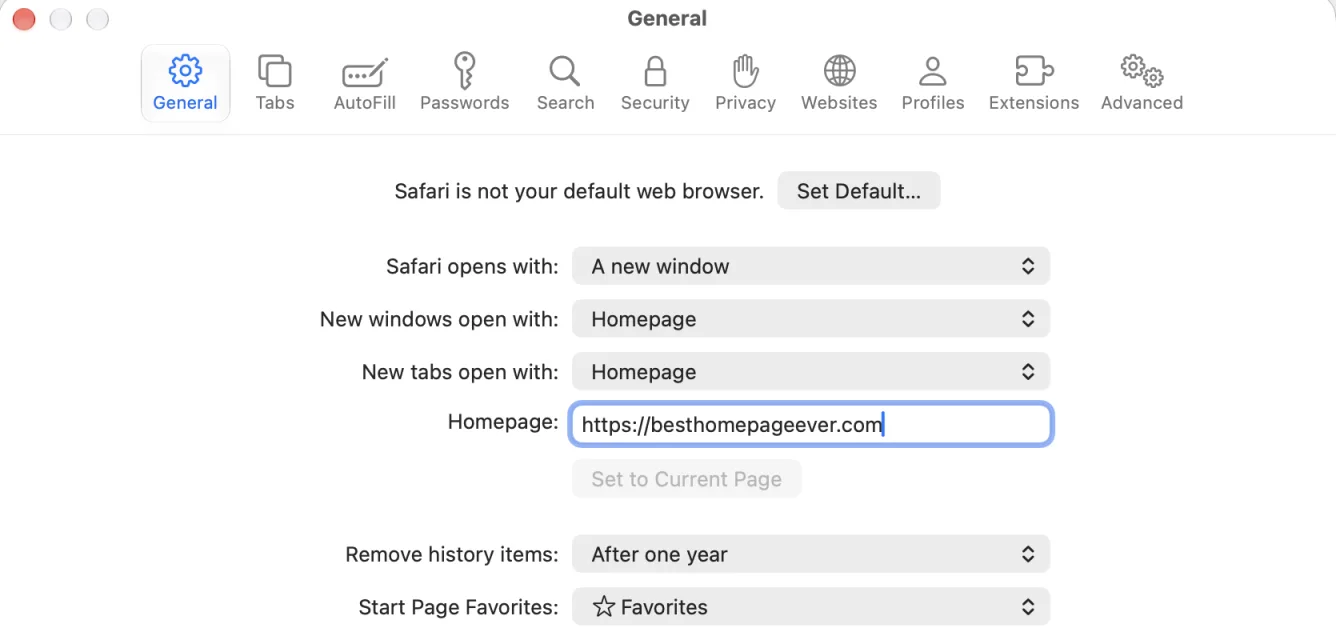
Task: Click the General window title text
Action: [667, 18]
